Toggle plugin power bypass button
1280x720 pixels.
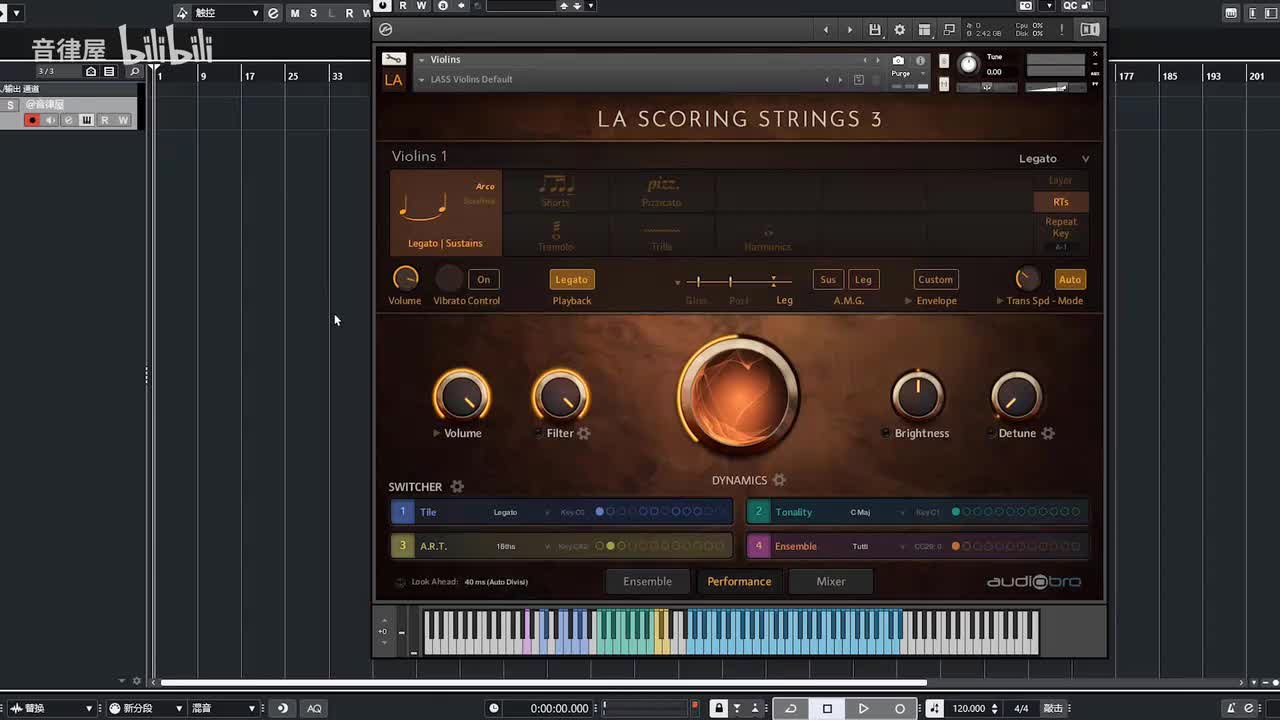[384, 6]
